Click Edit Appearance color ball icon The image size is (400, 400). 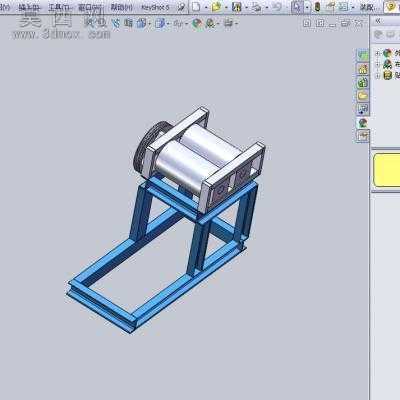tap(197, 23)
